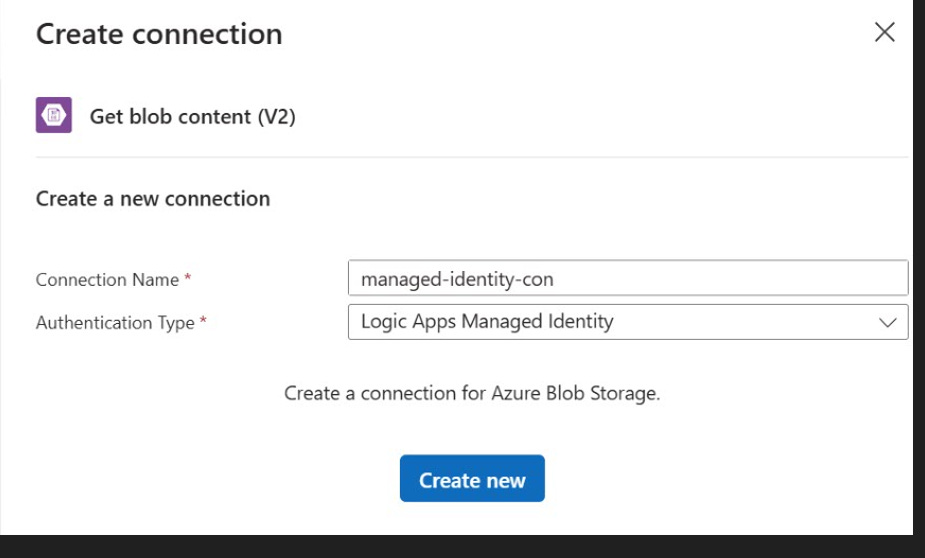Click the Azure Blob Storage description text
The width and height of the screenshot is (925, 558).
472,393
